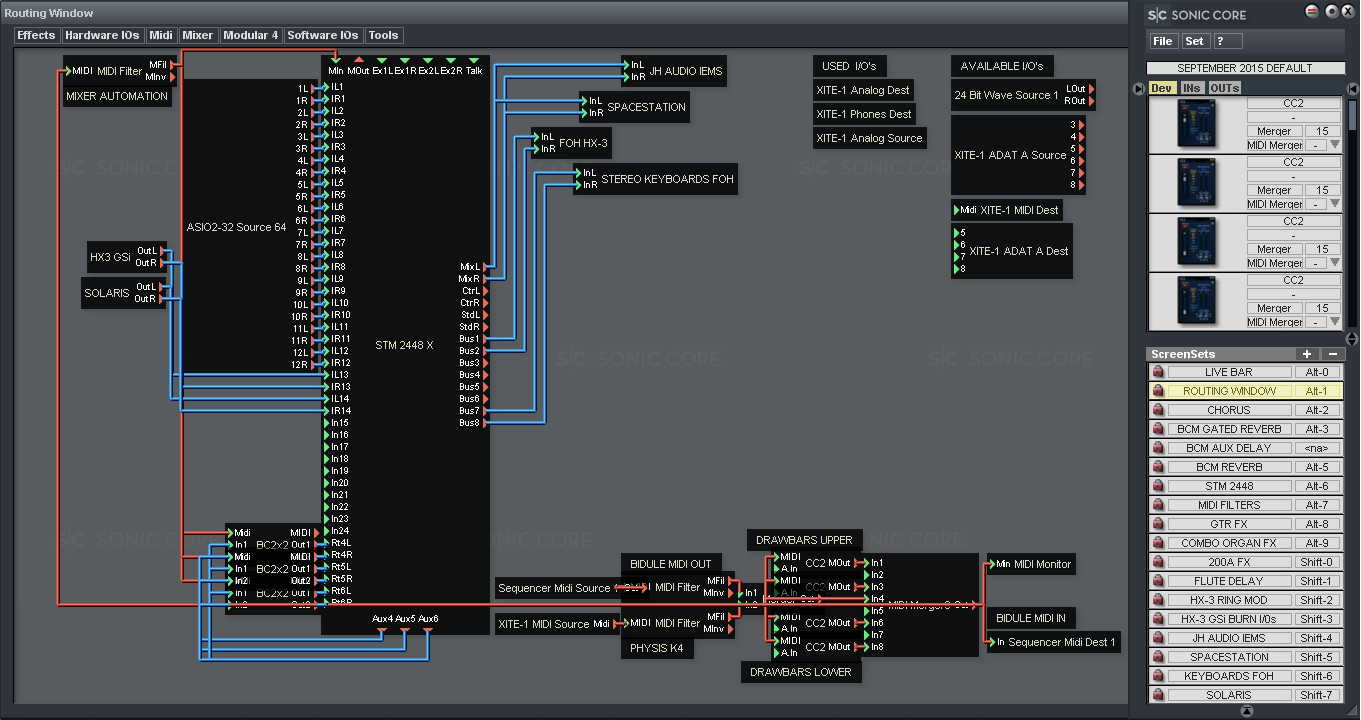Click the lock icon next to SOLARIS screenset
The image size is (1361, 720).
point(1158,695)
